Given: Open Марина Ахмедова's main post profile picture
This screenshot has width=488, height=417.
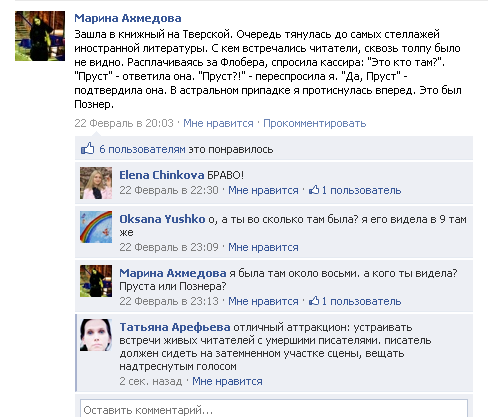Looking at the screenshot, I should (40, 36).
